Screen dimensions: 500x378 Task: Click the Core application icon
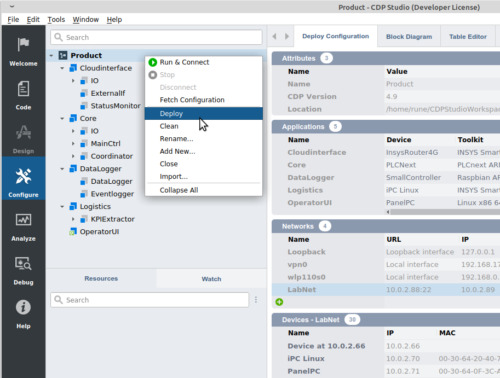coord(73,118)
